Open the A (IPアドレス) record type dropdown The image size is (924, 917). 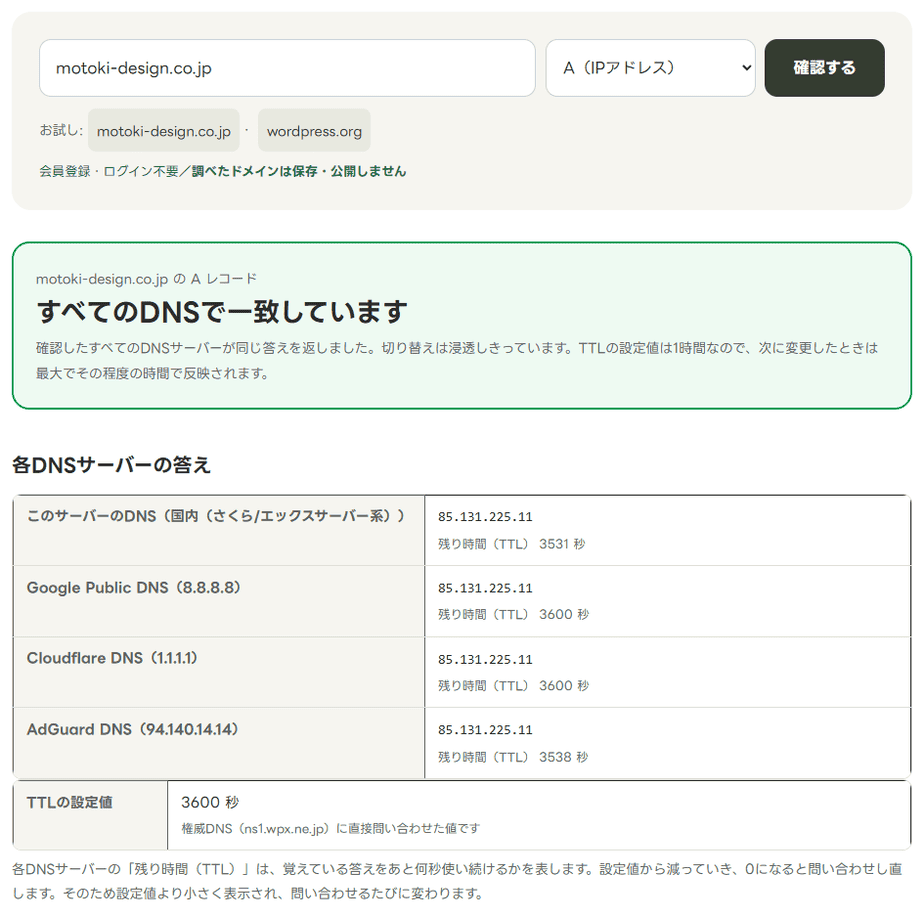(x=650, y=68)
